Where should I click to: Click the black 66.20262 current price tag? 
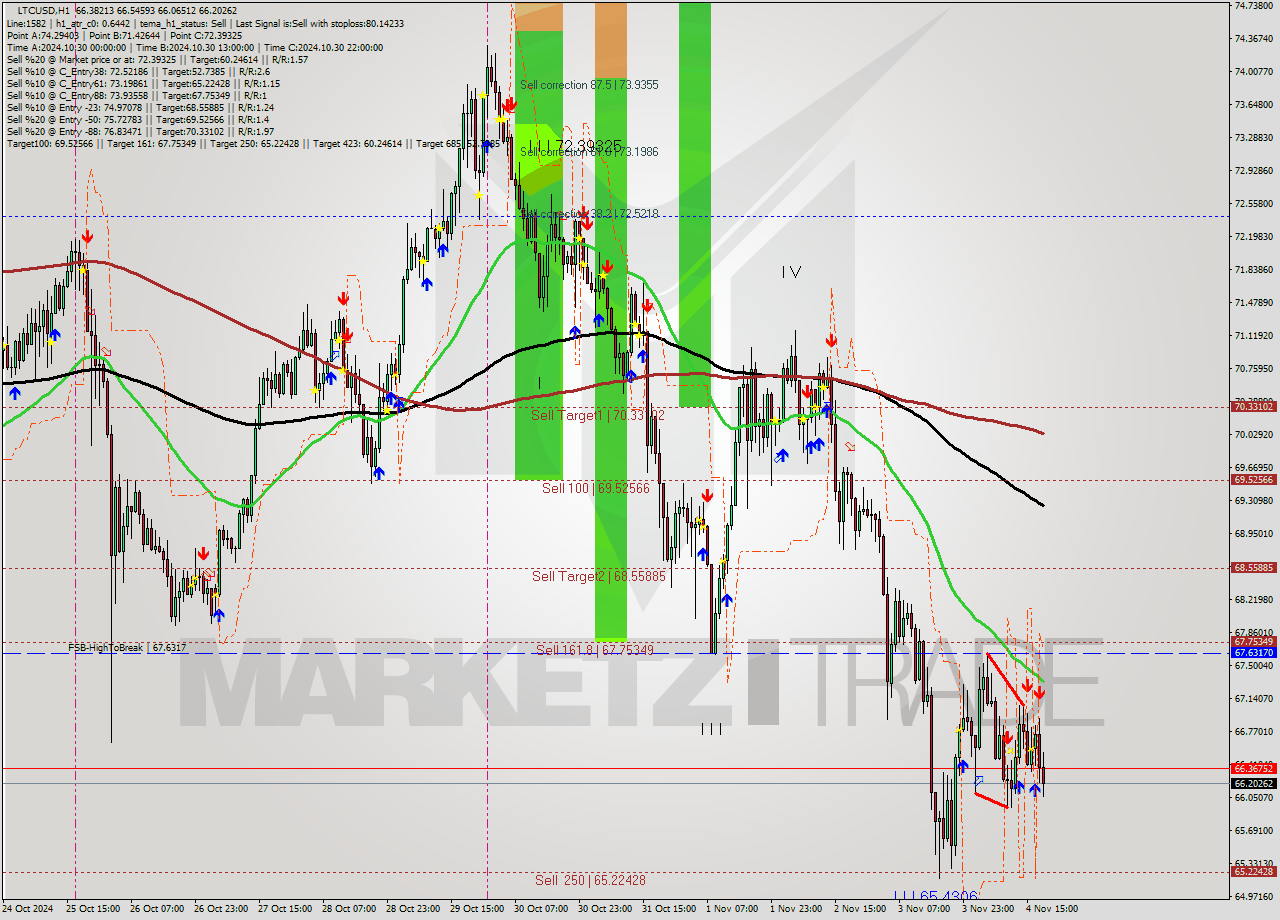pyautogui.click(x=1254, y=784)
